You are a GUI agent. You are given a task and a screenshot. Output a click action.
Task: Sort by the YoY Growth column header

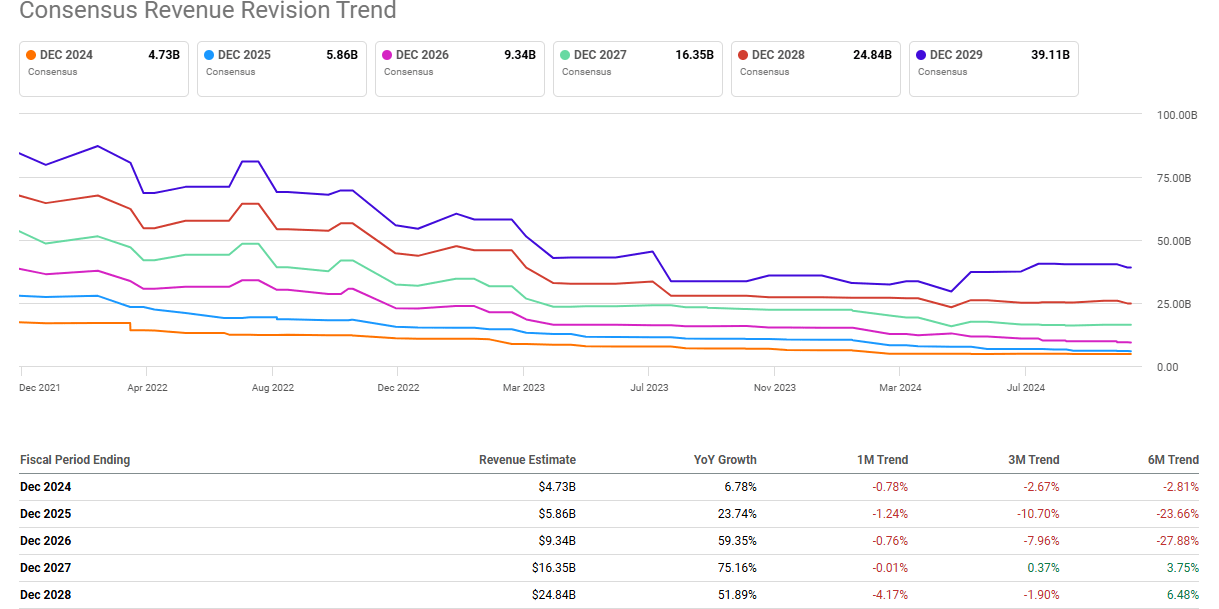[x=727, y=460]
